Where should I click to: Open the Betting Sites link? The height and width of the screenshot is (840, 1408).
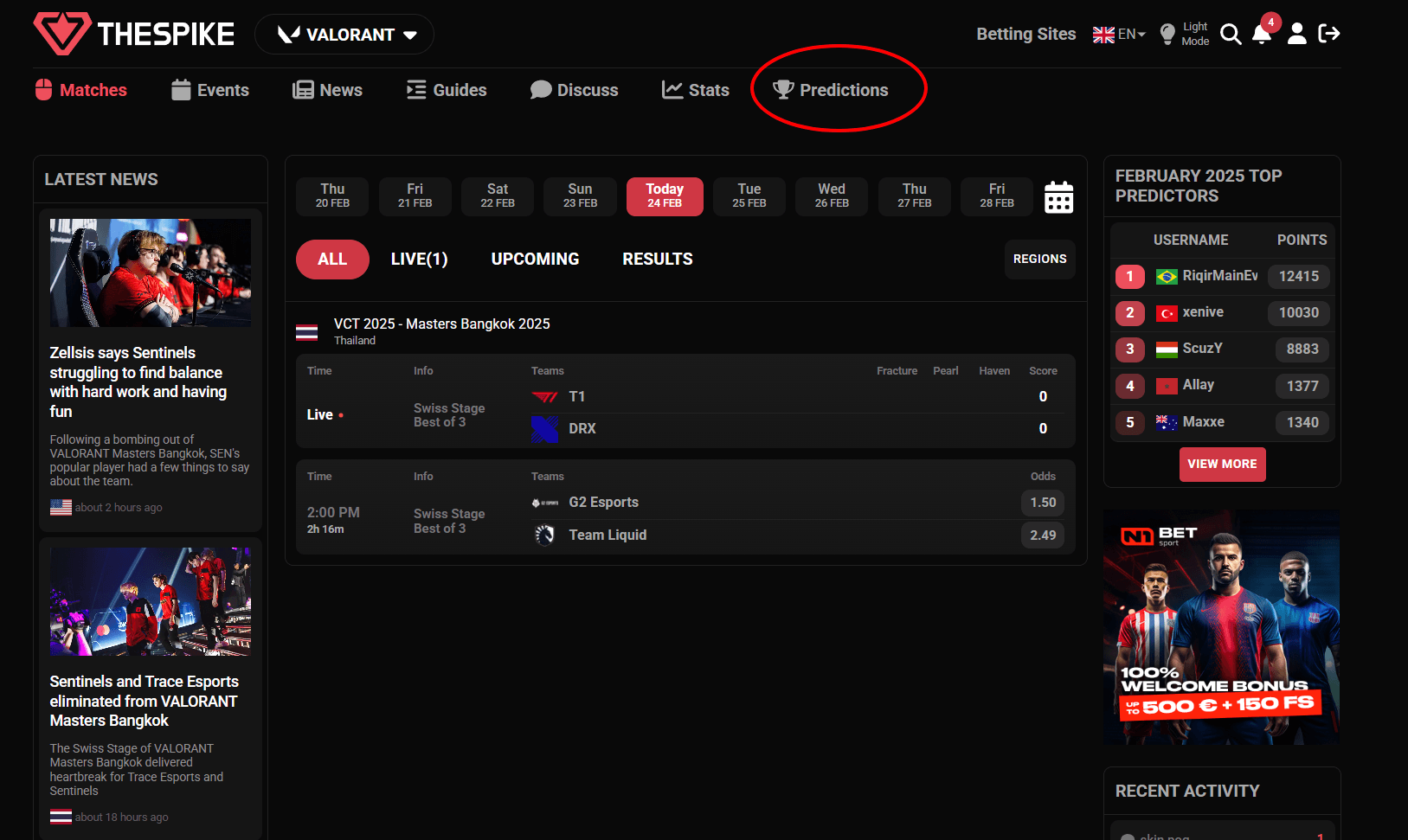coord(1025,35)
